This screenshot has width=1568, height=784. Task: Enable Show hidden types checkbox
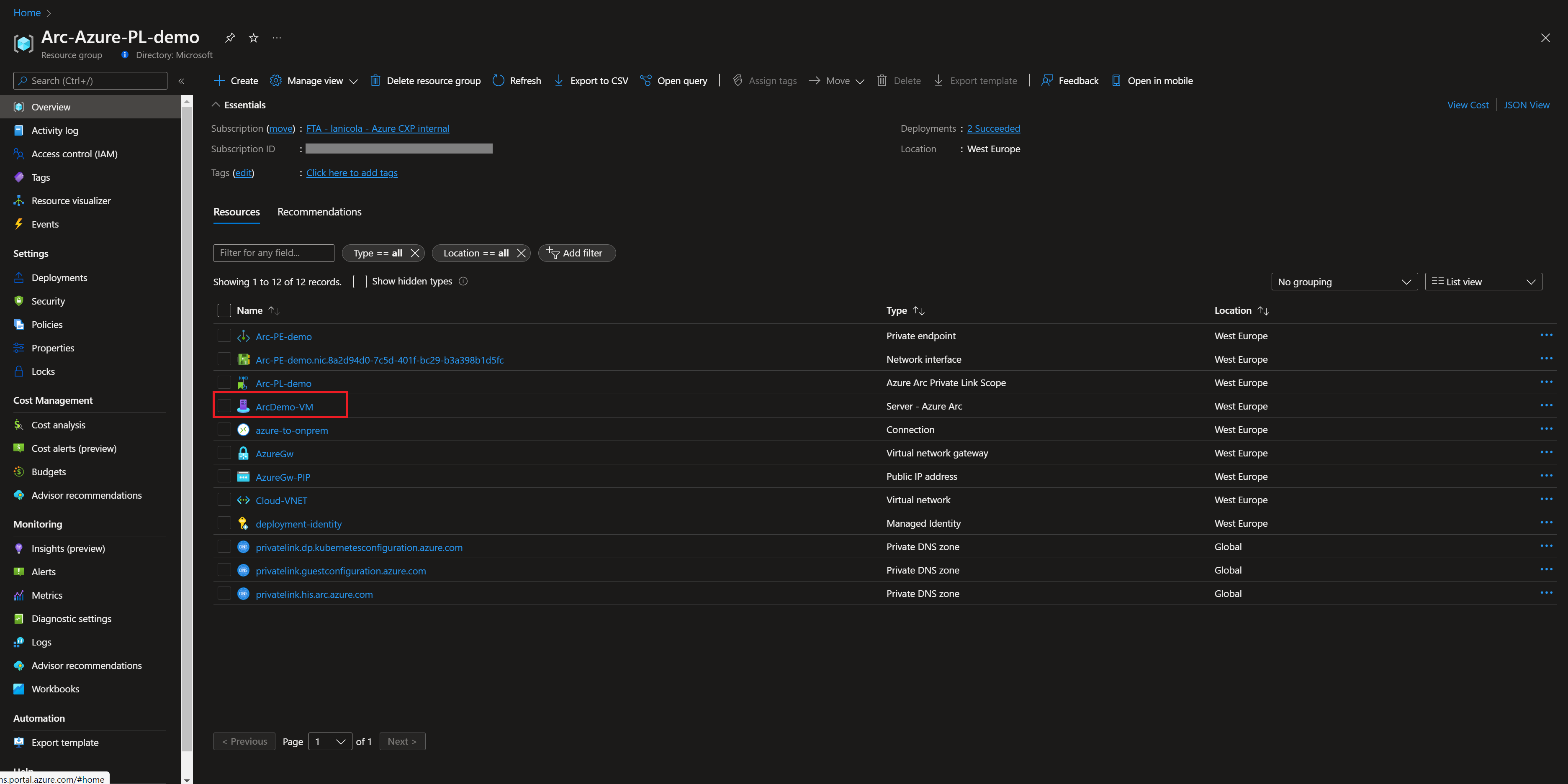(360, 282)
